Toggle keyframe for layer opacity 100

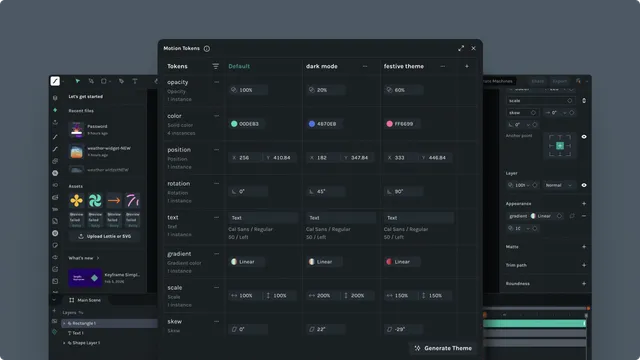[535, 185]
